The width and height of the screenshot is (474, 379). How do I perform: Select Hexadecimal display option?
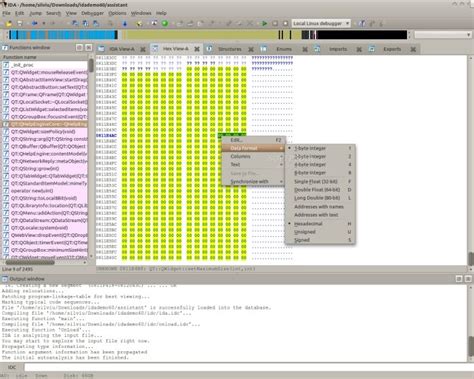320,224
